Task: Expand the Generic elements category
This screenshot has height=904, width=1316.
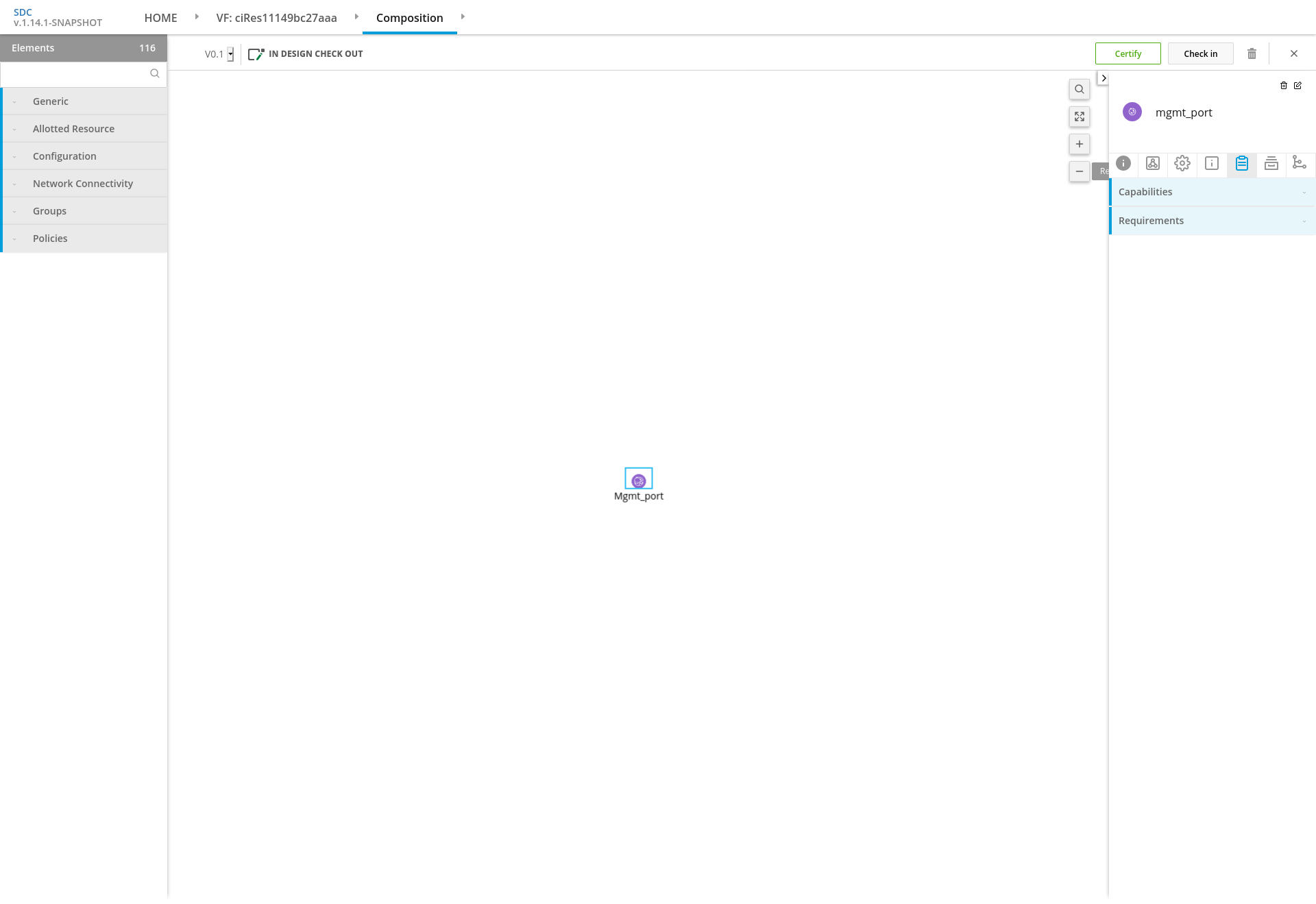Action: [51, 101]
